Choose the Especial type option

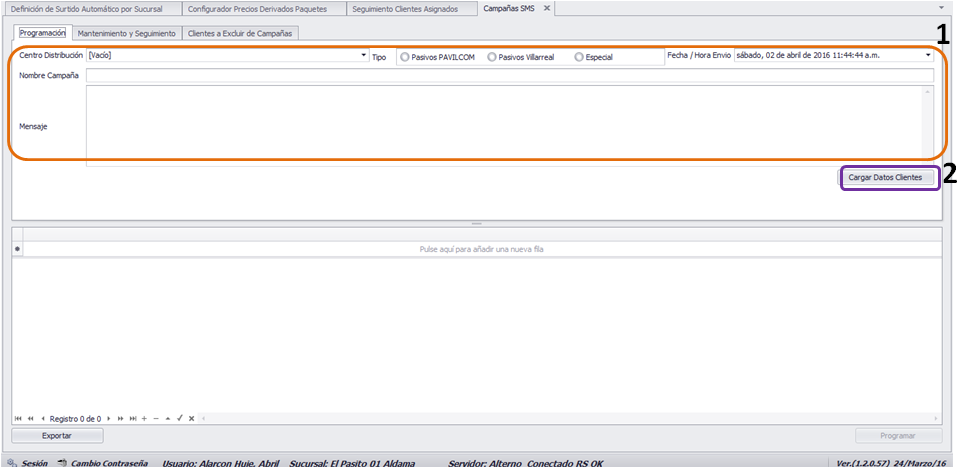pos(579,57)
